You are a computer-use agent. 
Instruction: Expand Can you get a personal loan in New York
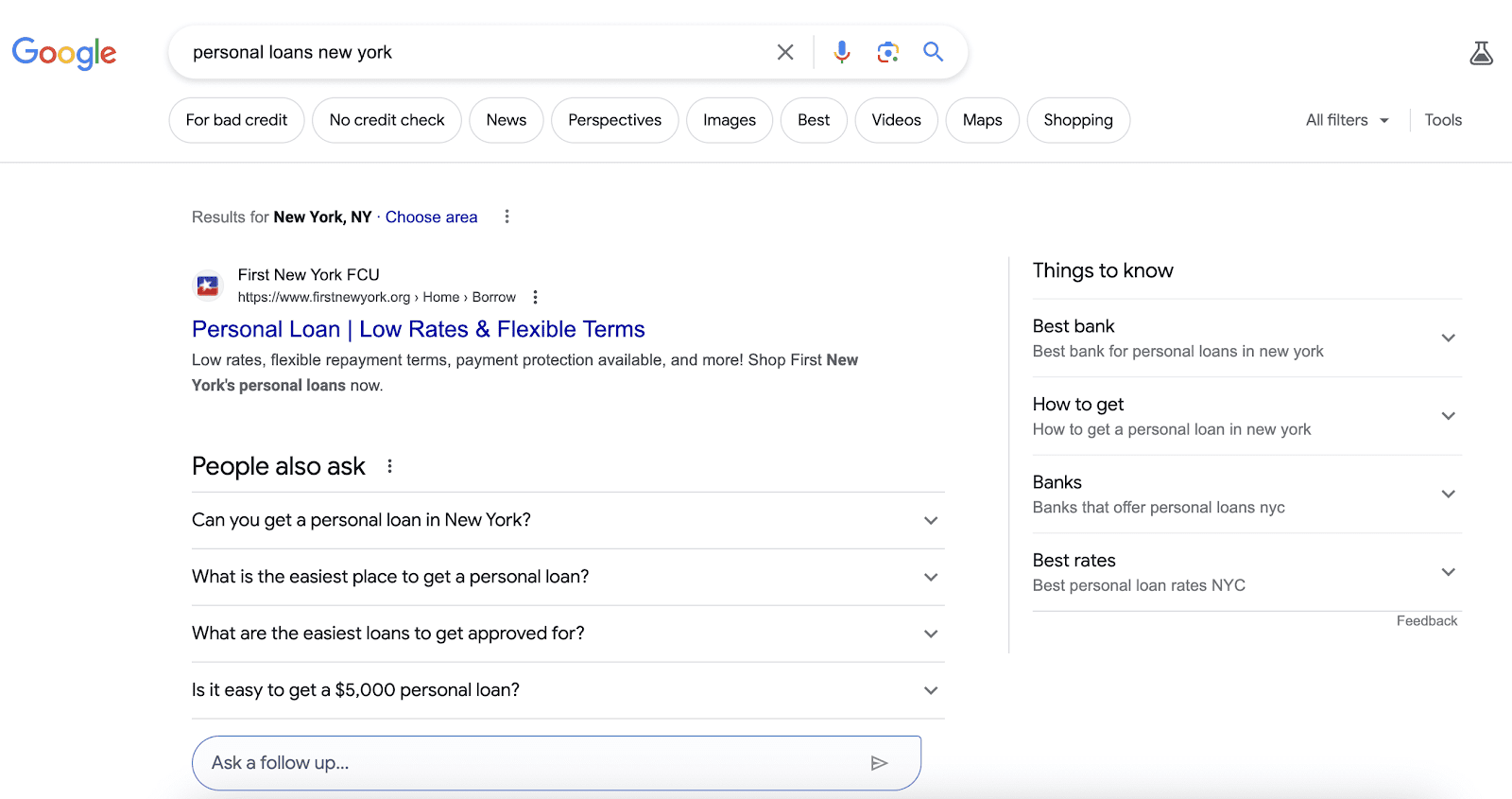[568, 520]
